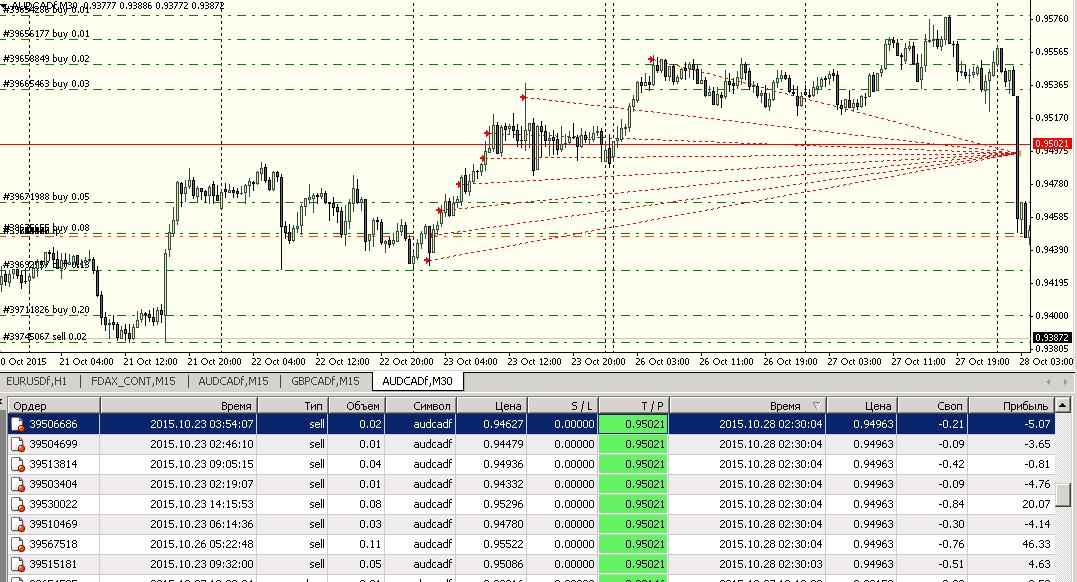The image size is (1077, 582).
Task: Click order icon for order 39530022
Action: [x=18, y=504]
